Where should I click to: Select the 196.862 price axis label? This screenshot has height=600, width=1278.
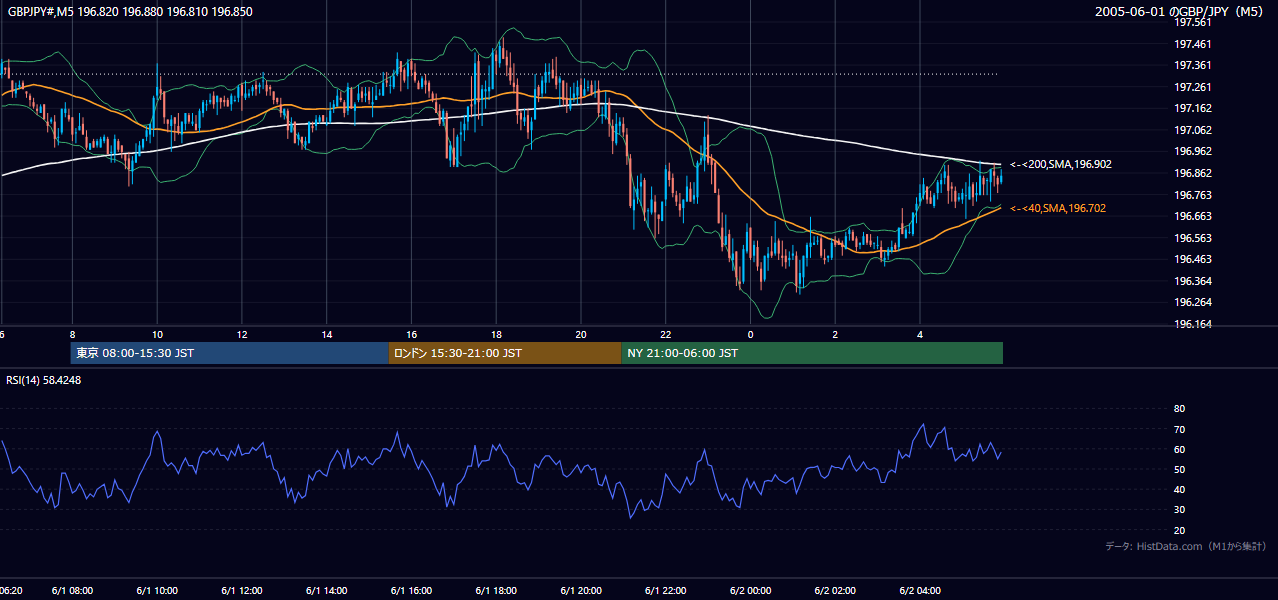pos(1192,173)
